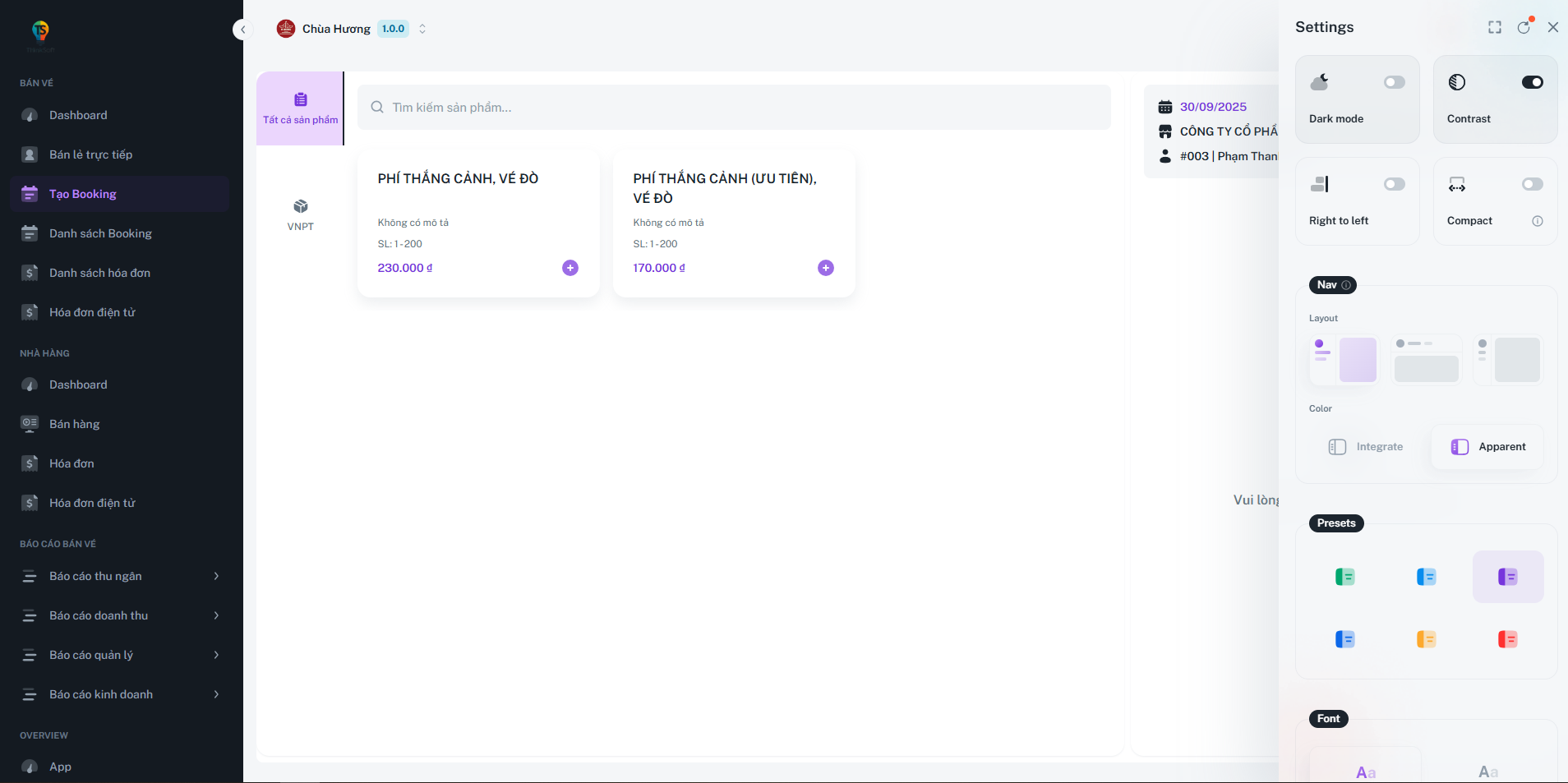This screenshot has height=783, width=1568.
Task: Switch to the Tất cả sản phẩm tab
Action: pyautogui.click(x=300, y=108)
